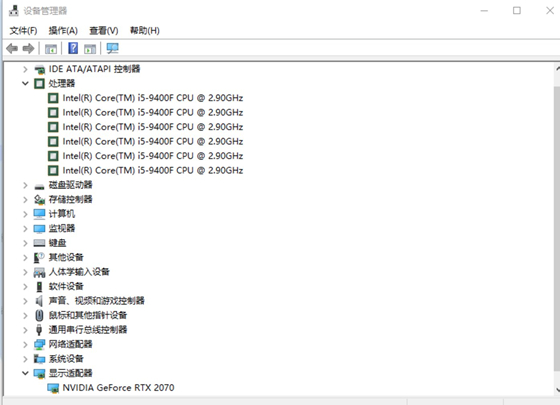Viewport: 560px width, 405px height.
Task: Expand the 网络适配器 network adapters category
Action: [x=25, y=344]
